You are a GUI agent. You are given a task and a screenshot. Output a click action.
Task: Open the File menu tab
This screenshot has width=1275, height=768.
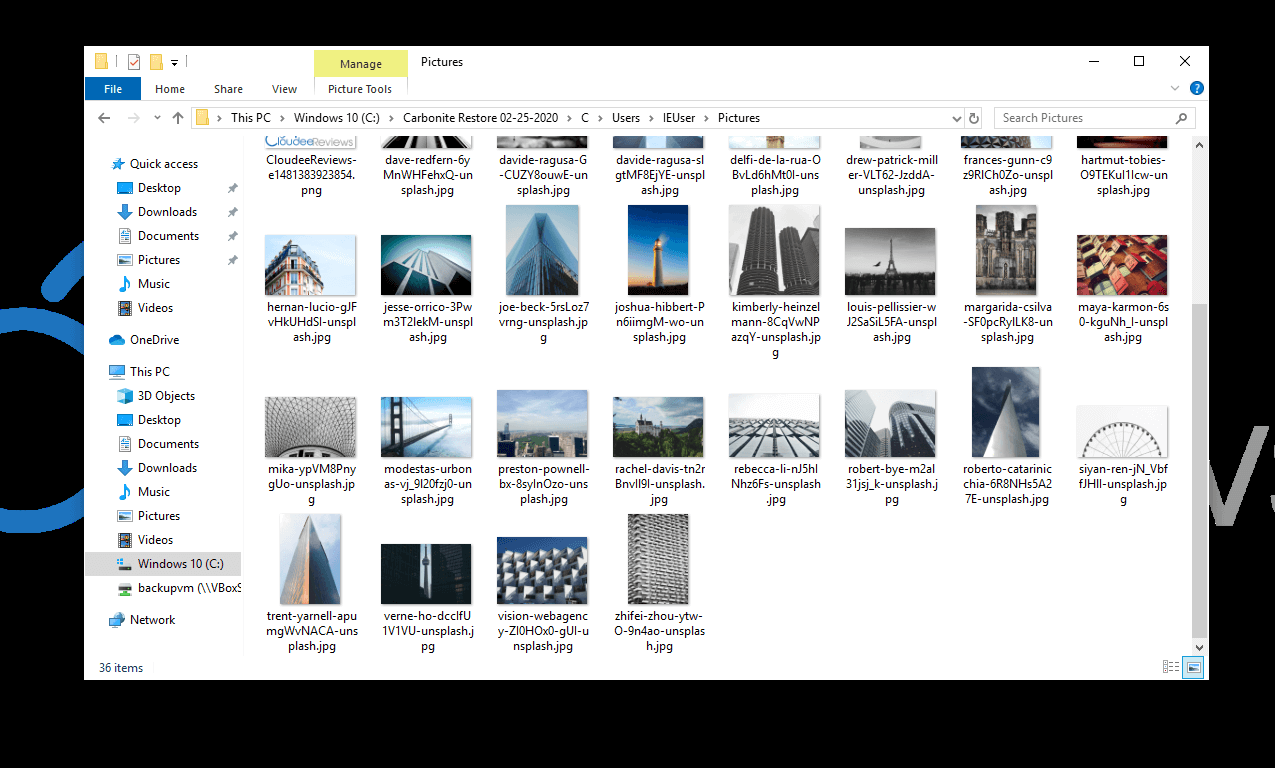tap(113, 89)
